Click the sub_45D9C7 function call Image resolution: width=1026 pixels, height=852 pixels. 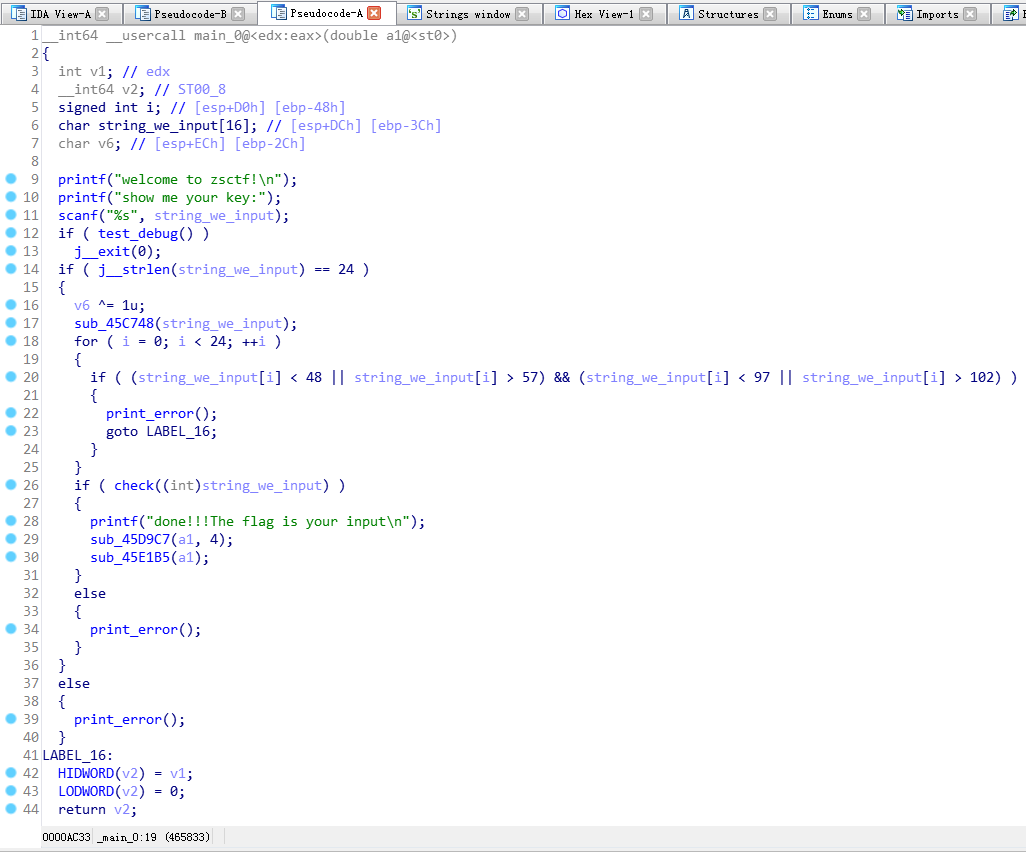pyautogui.click(x=130, y=539)
